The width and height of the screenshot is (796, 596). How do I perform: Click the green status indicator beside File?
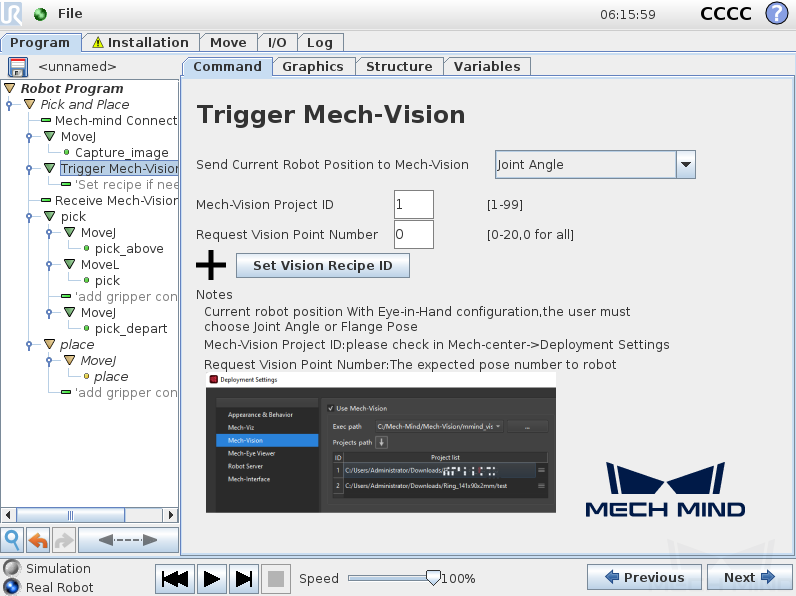pos(40,14)
